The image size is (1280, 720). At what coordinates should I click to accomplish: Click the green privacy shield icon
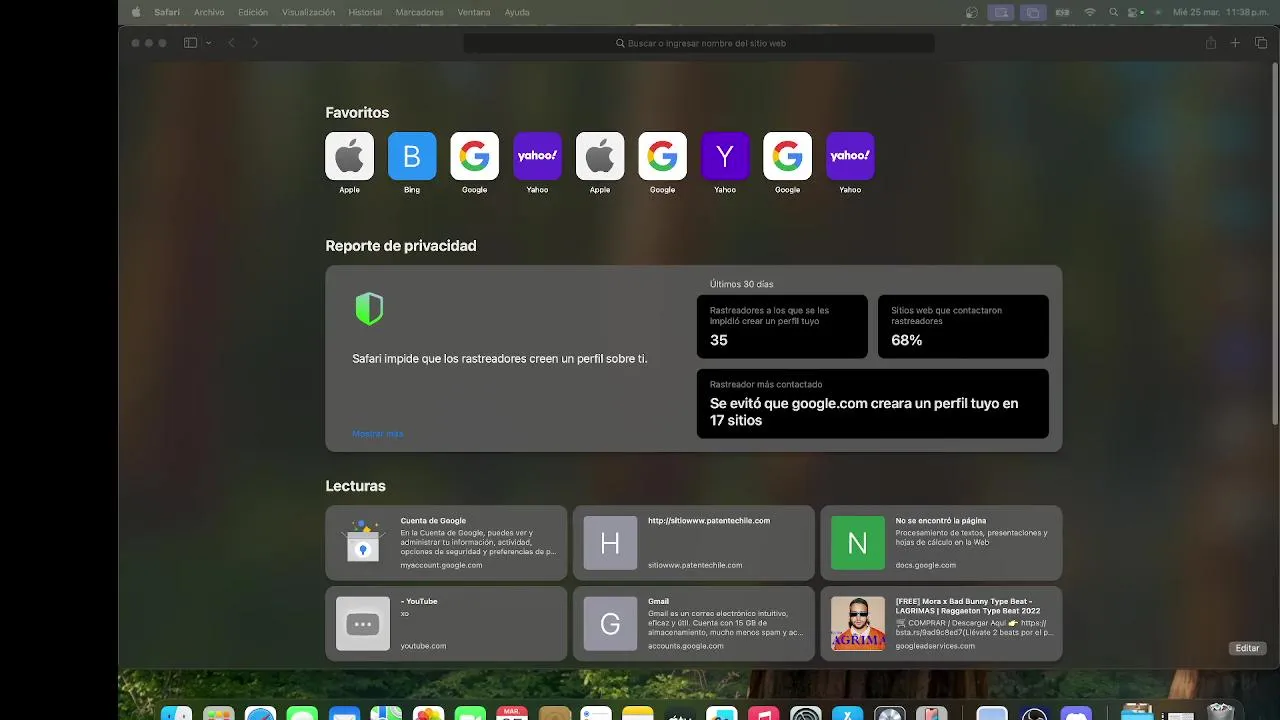369,309
